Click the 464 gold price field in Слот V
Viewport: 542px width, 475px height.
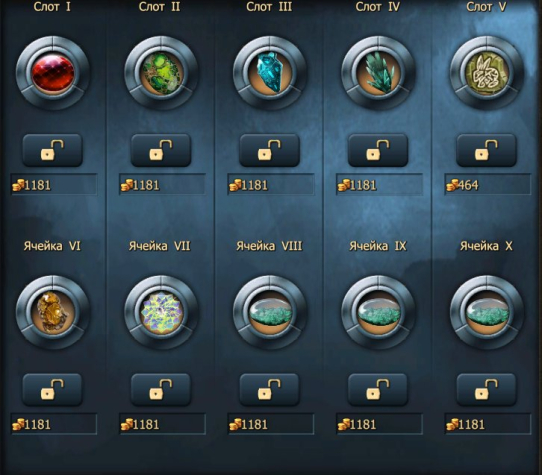(487, 185)
